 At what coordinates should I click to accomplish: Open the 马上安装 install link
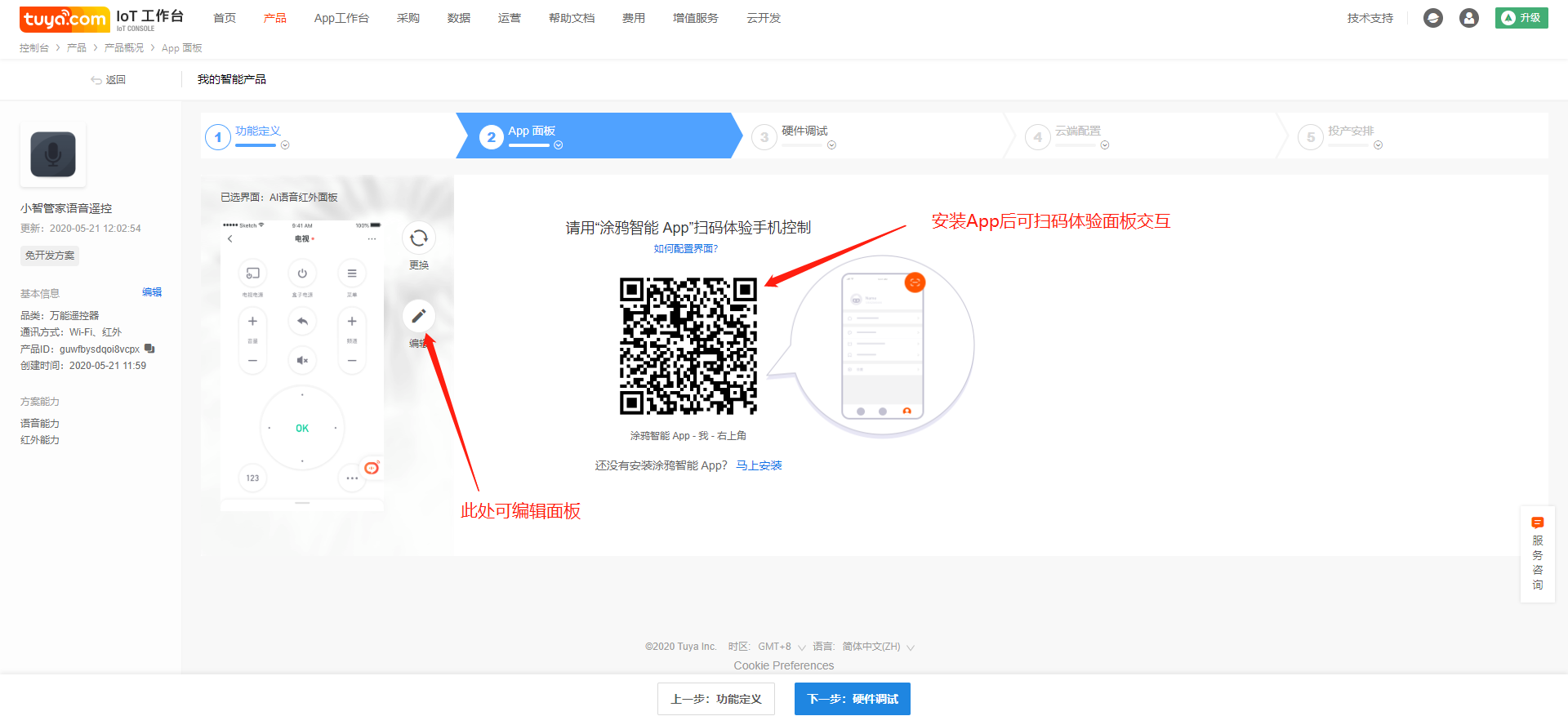tap(759, 465)
